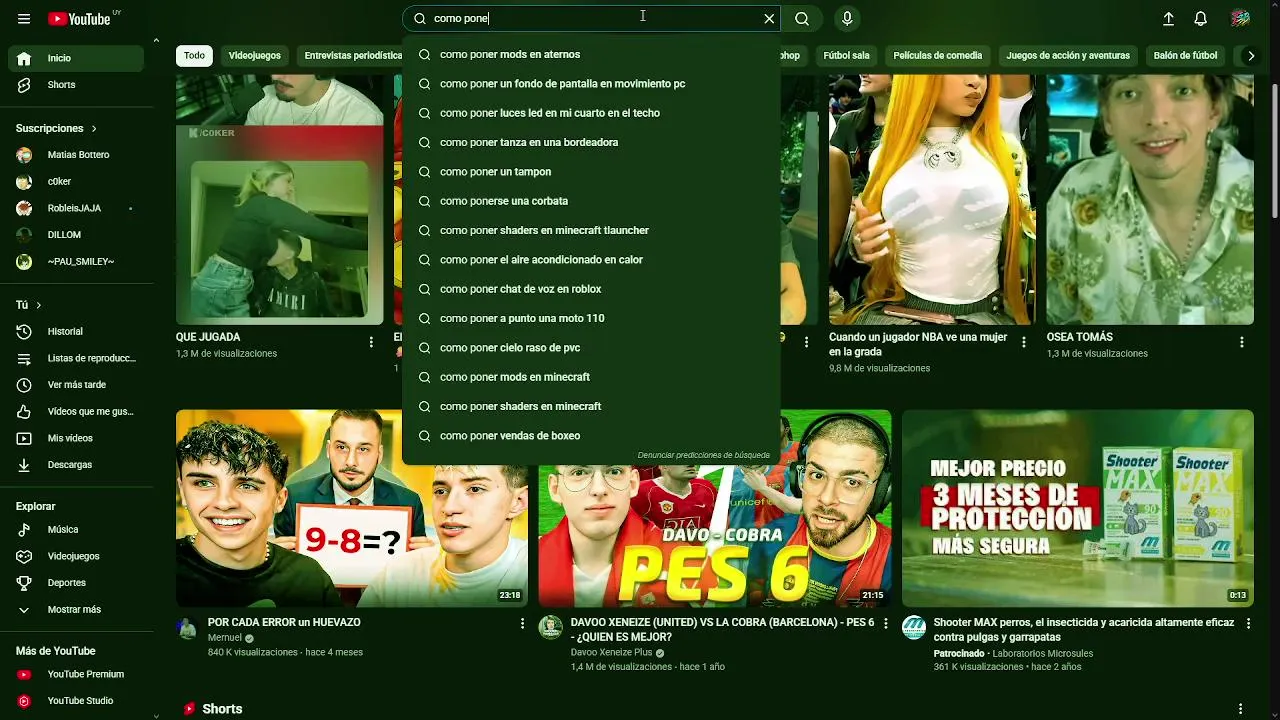The height and width of the screenshot is (720, 1280).
Task: Open c0ker subscription channel
Action: click(x=76, y=182)
